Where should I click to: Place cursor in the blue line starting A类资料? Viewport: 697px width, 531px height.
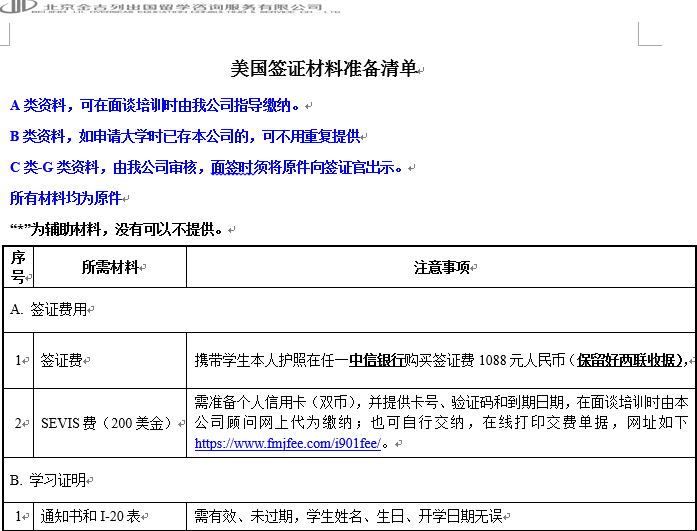tap(155, 105)
